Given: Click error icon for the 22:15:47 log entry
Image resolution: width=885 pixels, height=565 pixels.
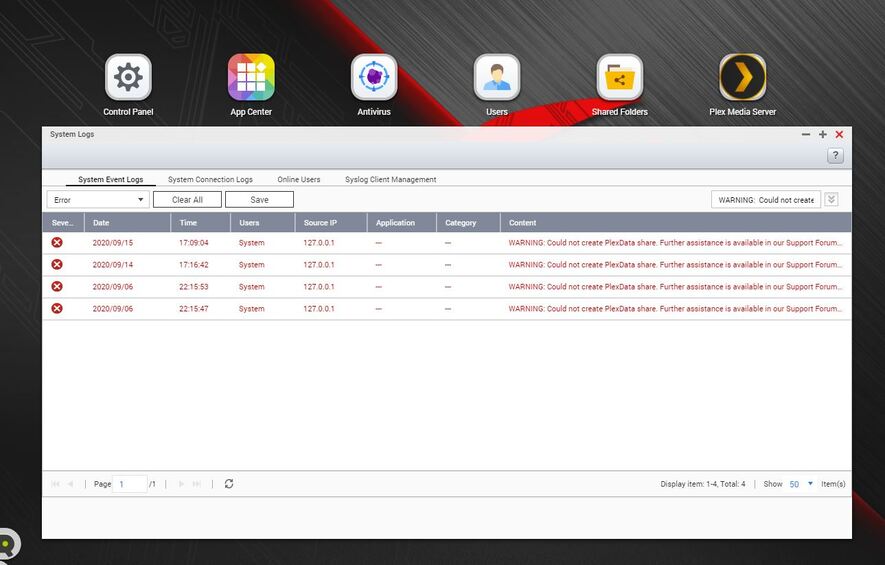Looking at the screenshot, I should pyautogui.click(x=57, y=309).
